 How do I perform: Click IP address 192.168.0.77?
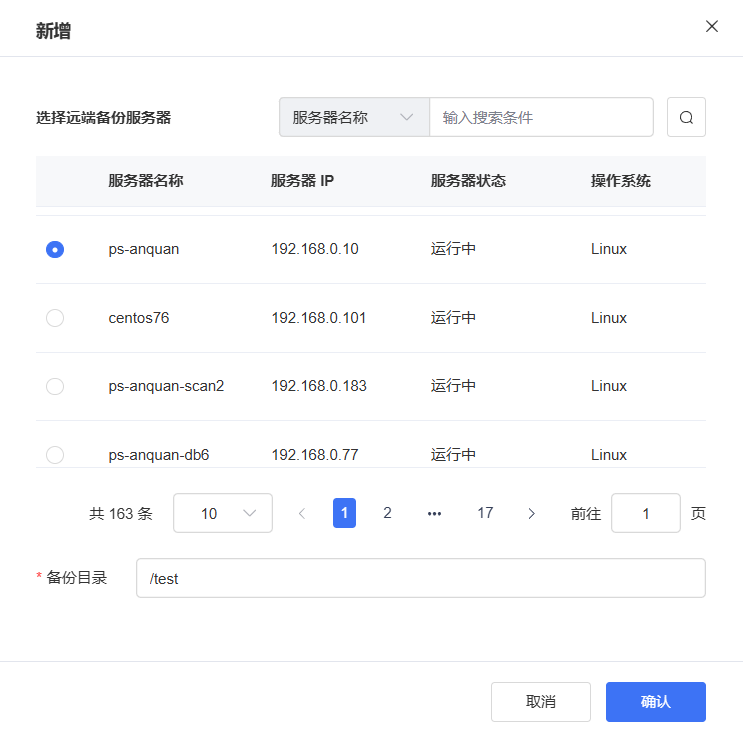pyautogui.click(x=315, y=455)
